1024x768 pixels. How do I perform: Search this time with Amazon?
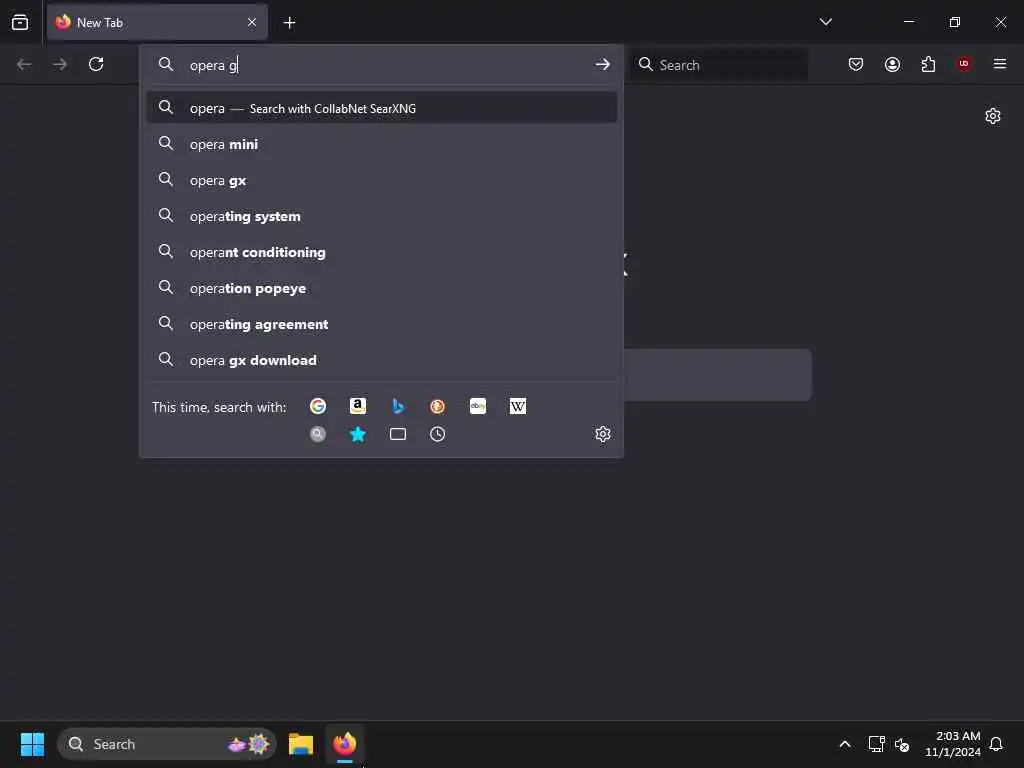coord(358,406)
